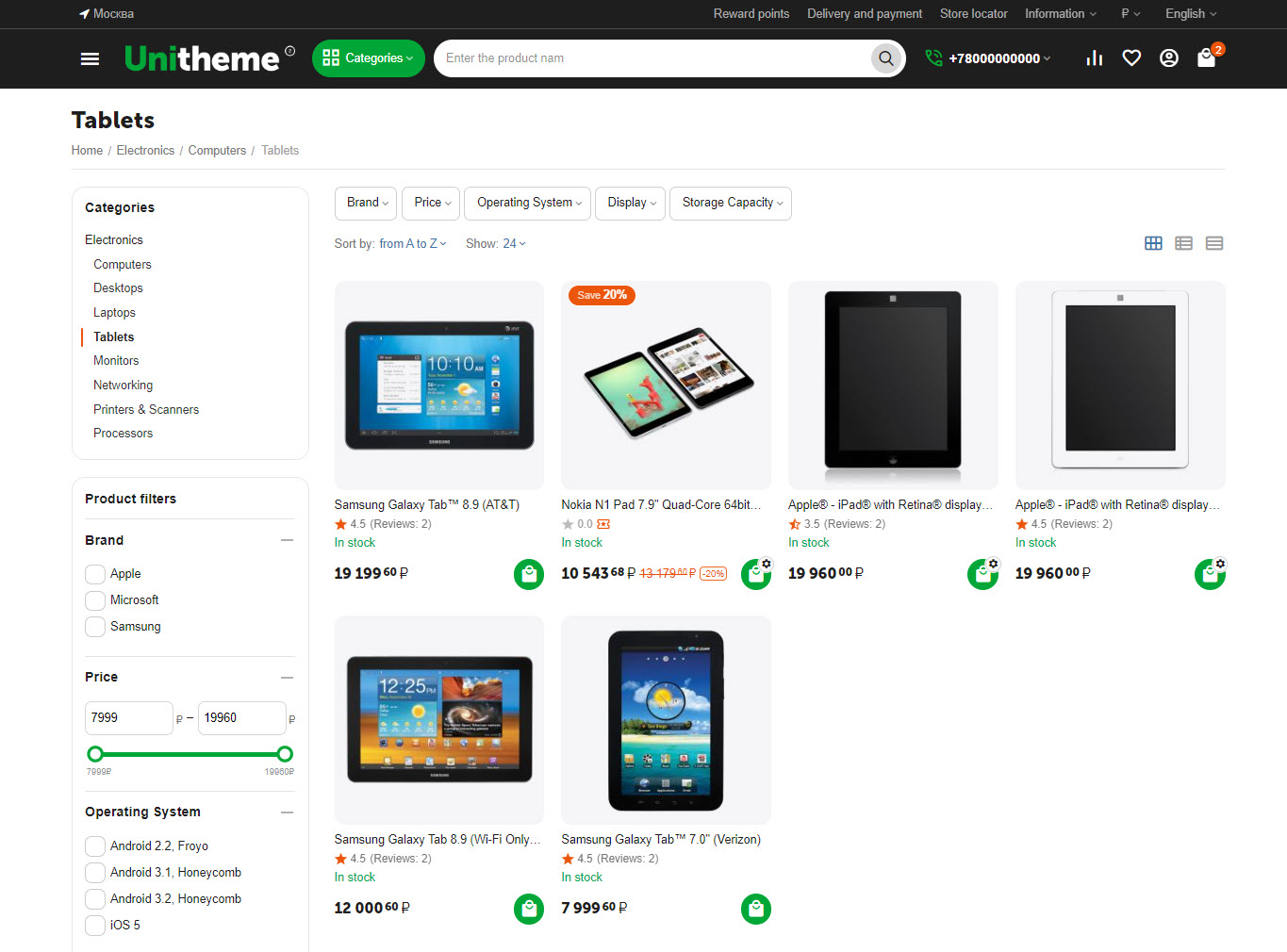This screenshot has width=1287, height=952.
Task: Open Laptops category in sidebar
Action: coord(114,313)
